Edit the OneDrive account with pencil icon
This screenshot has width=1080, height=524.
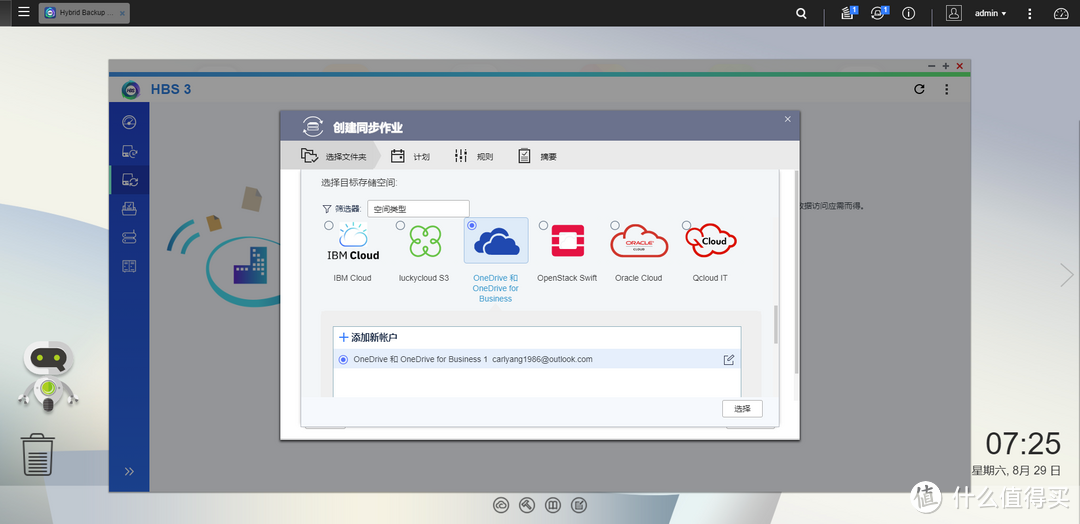(729, 359)
